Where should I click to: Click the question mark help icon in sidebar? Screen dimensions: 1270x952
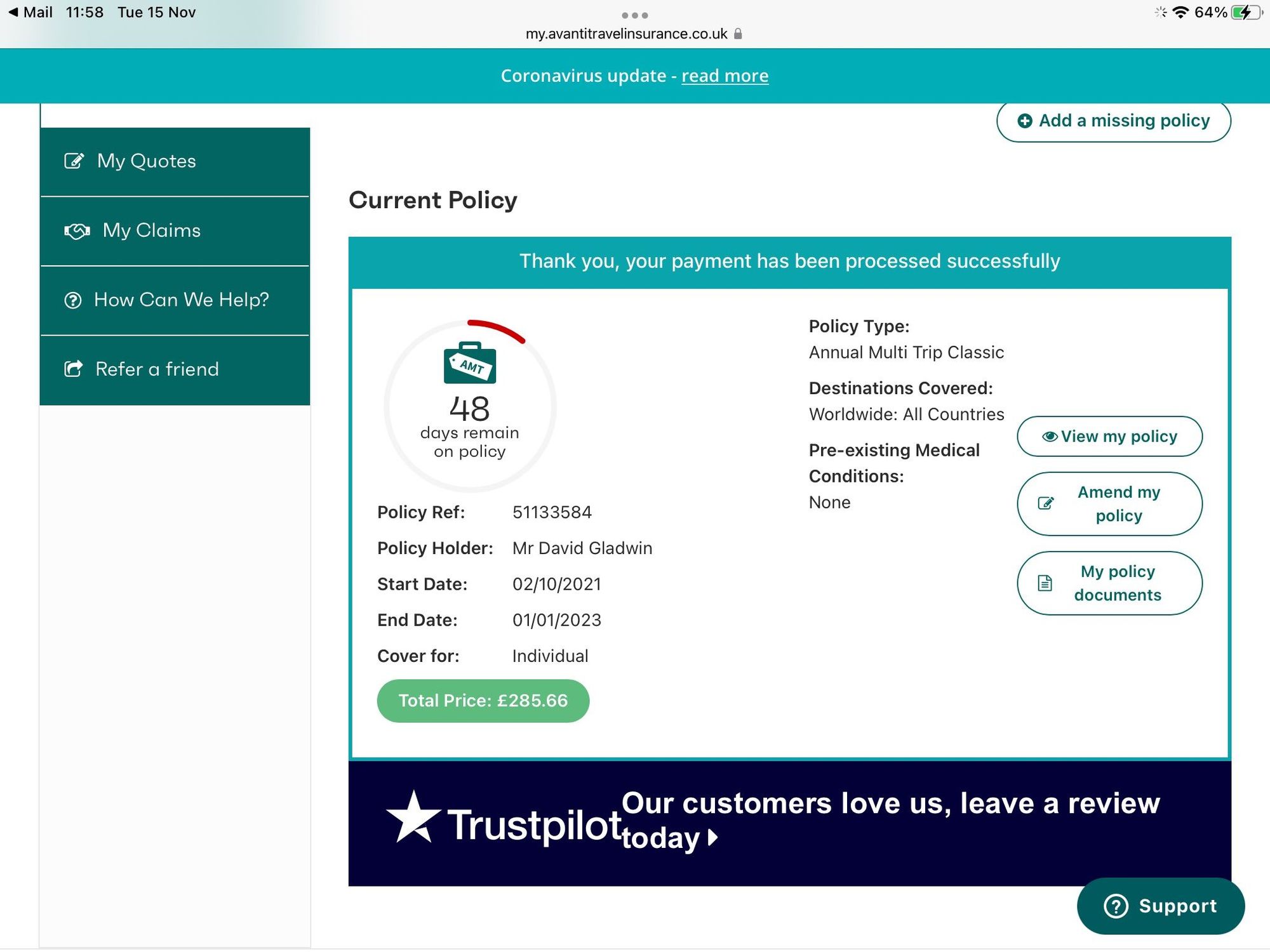point(73,300)
